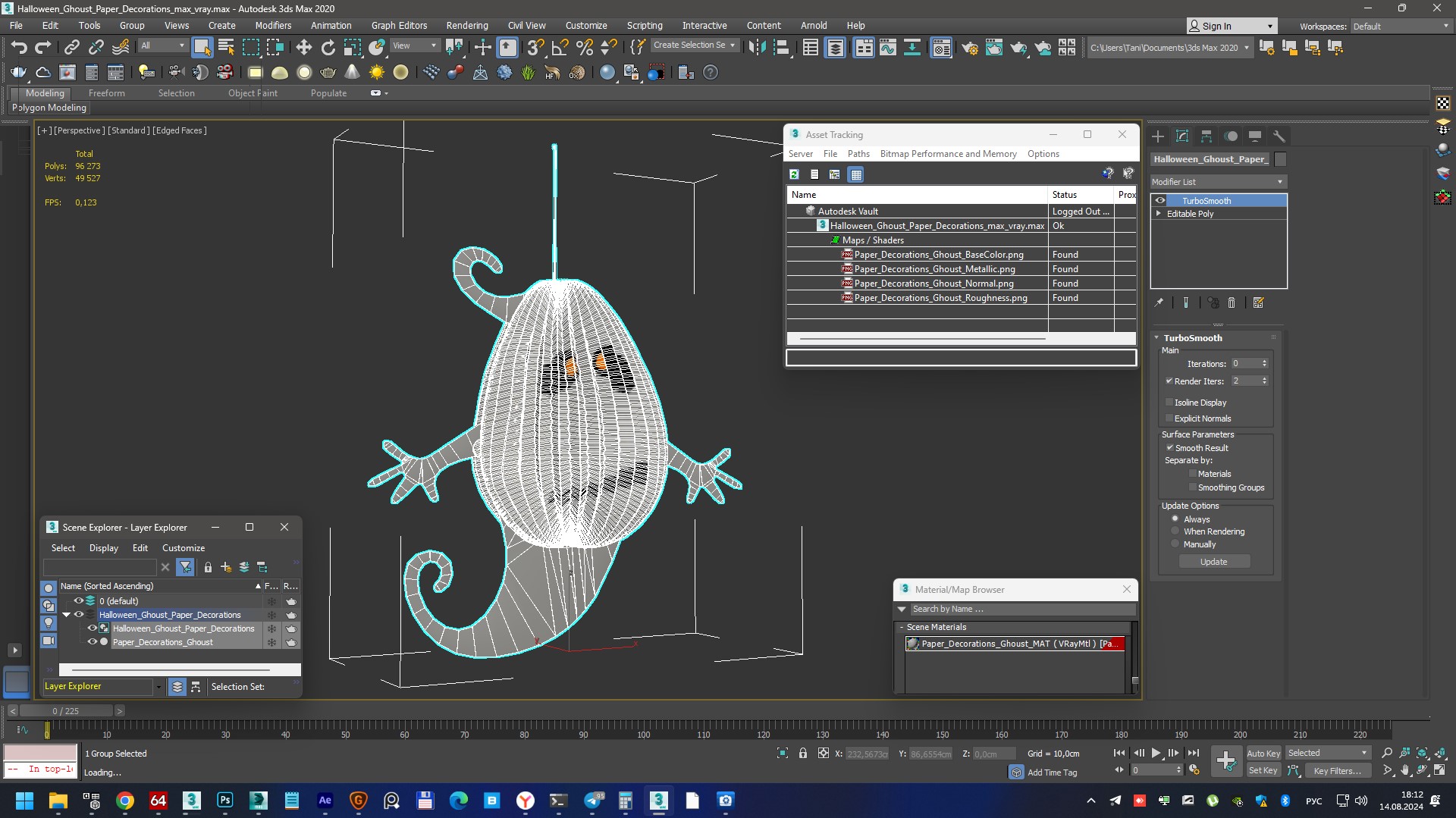
Task: Open the View coordinate system dropdown
Action: (x=414, y=46)
